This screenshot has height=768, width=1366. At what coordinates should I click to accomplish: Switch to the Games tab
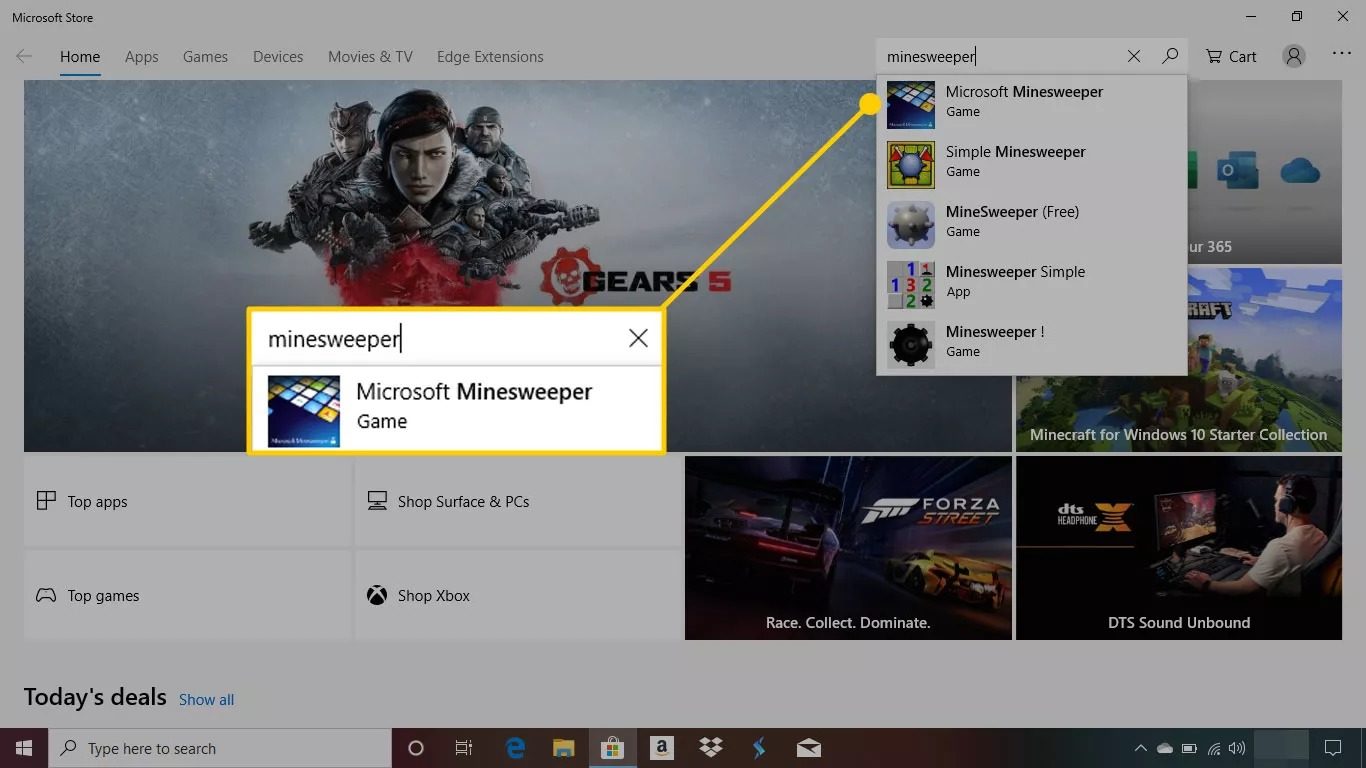[205, 57]
